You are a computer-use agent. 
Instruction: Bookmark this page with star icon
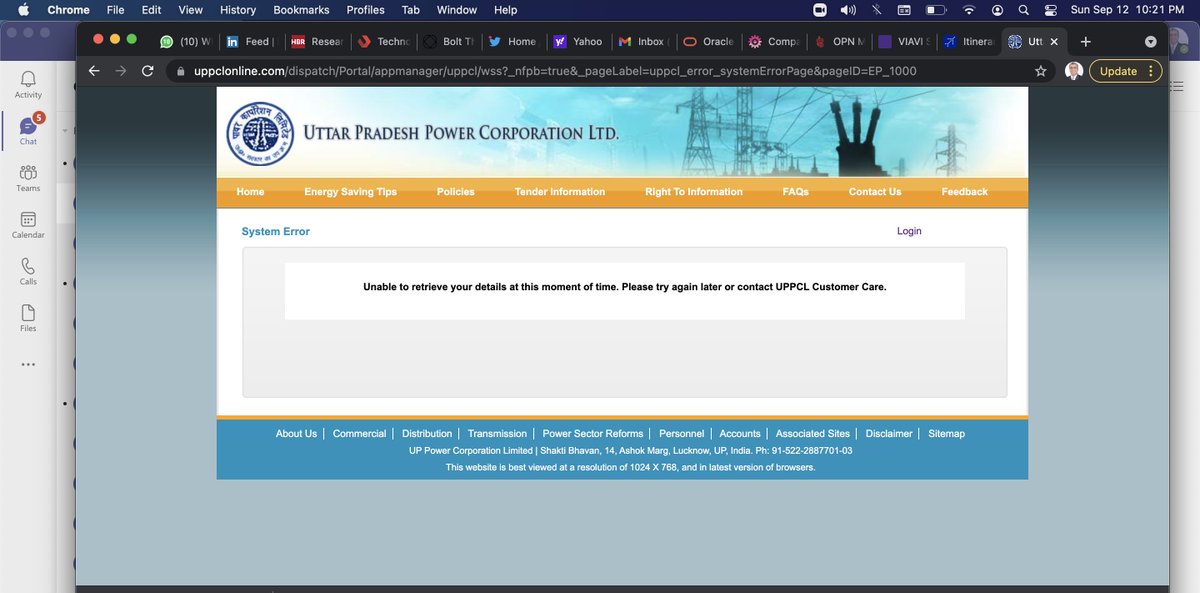pos(1041,71)
